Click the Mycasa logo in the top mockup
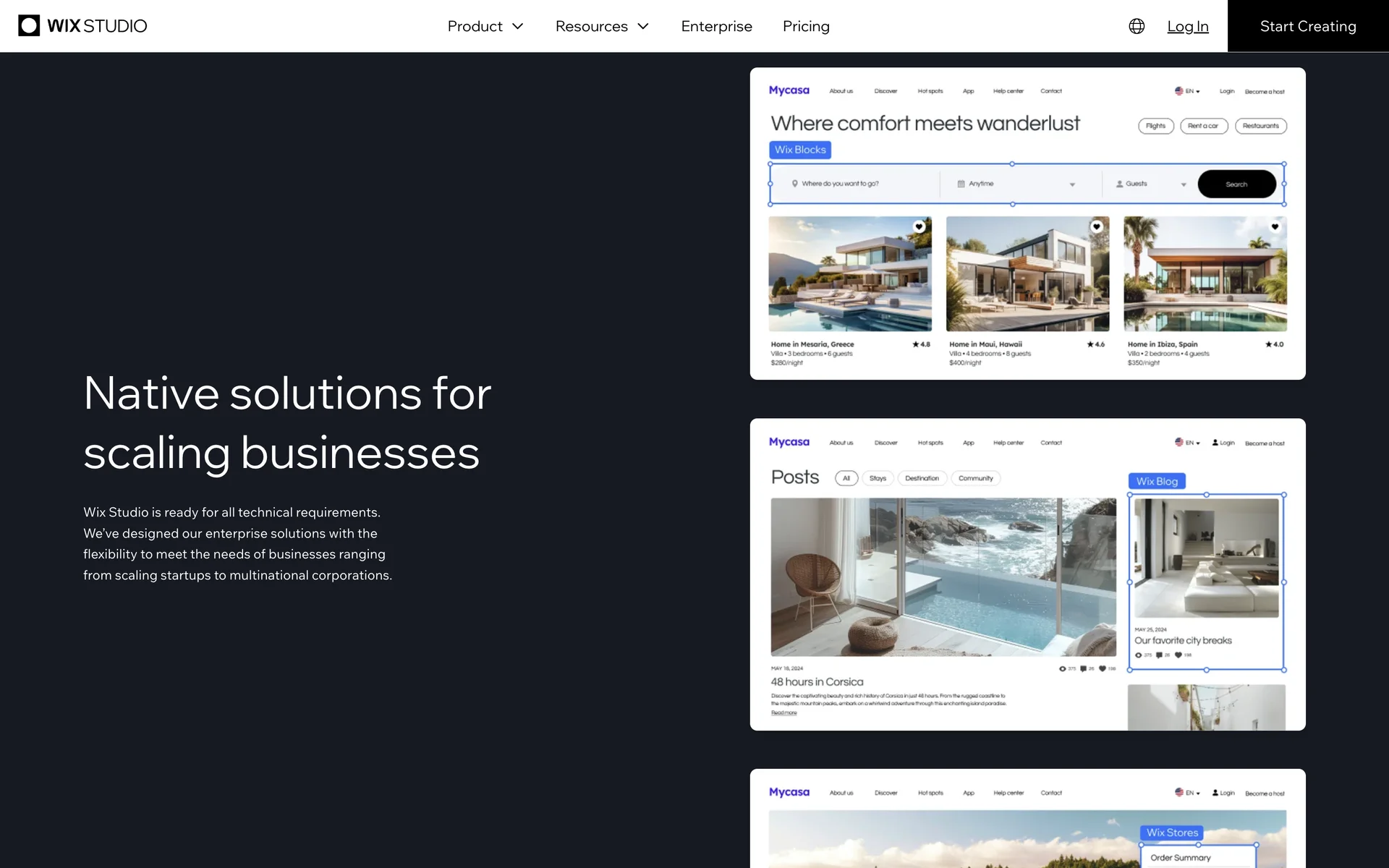Viewport: 1389px width, 868px height. click(x=789, y=90)
